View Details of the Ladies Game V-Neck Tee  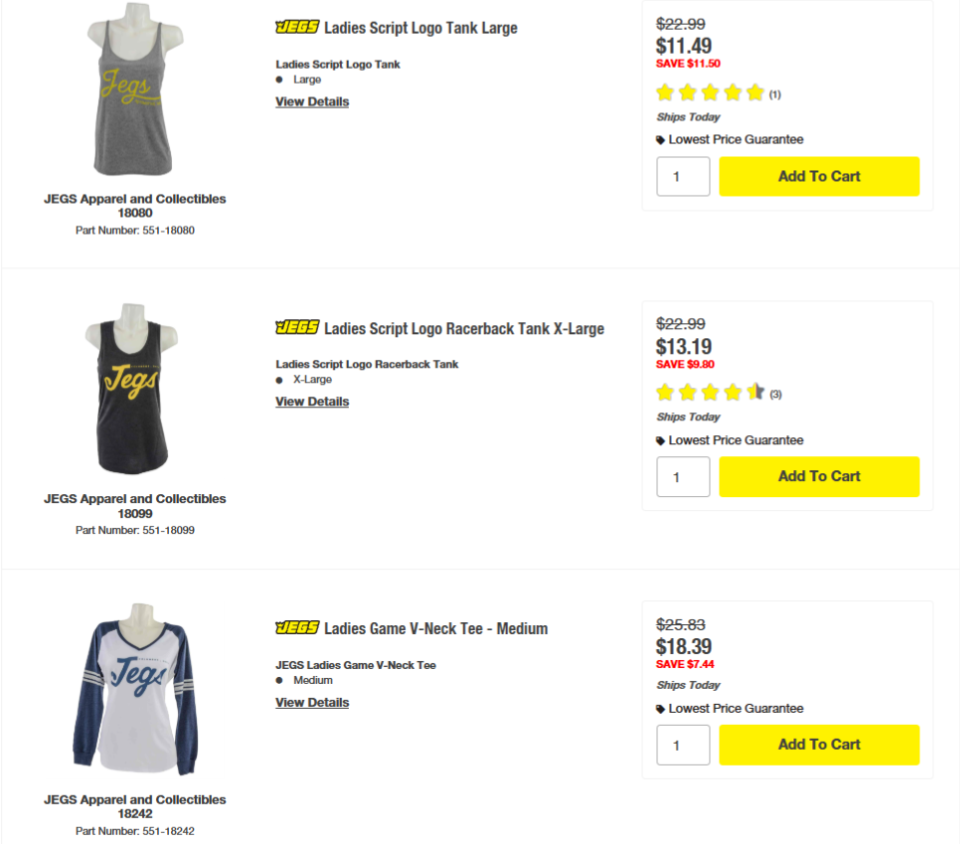(x=311, y=702)
